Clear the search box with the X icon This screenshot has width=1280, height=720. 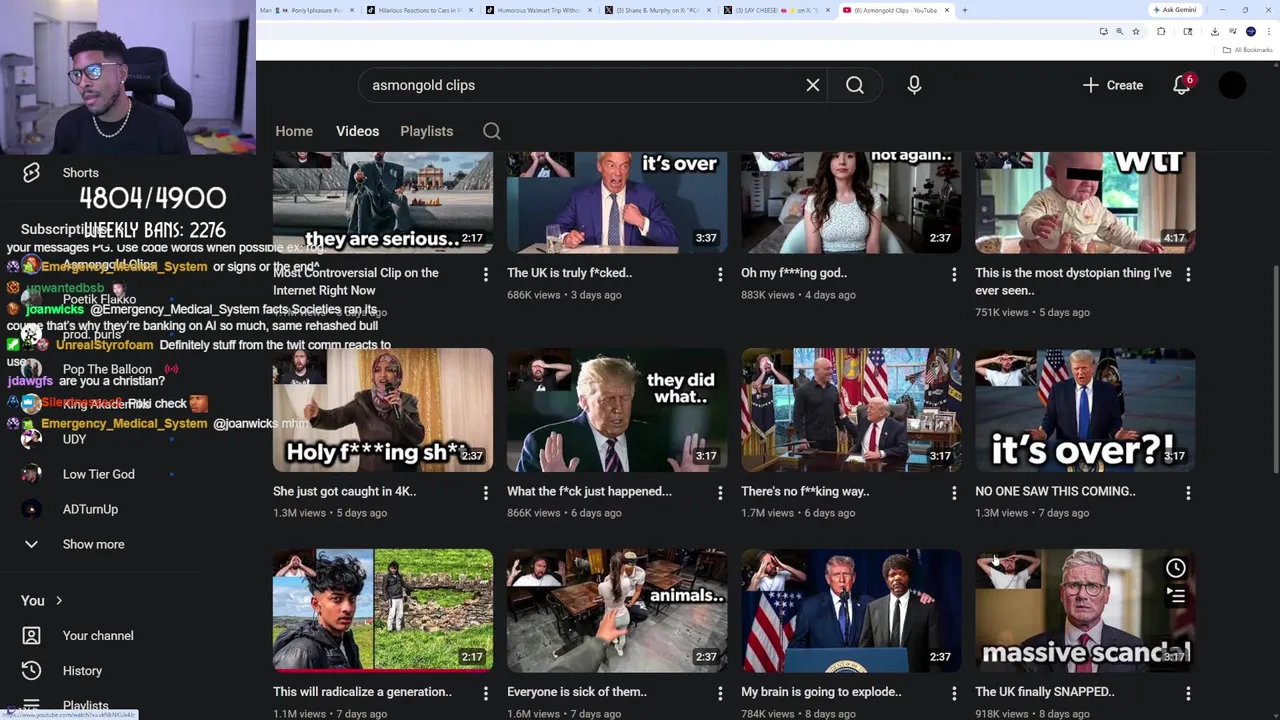click(813, 85)
